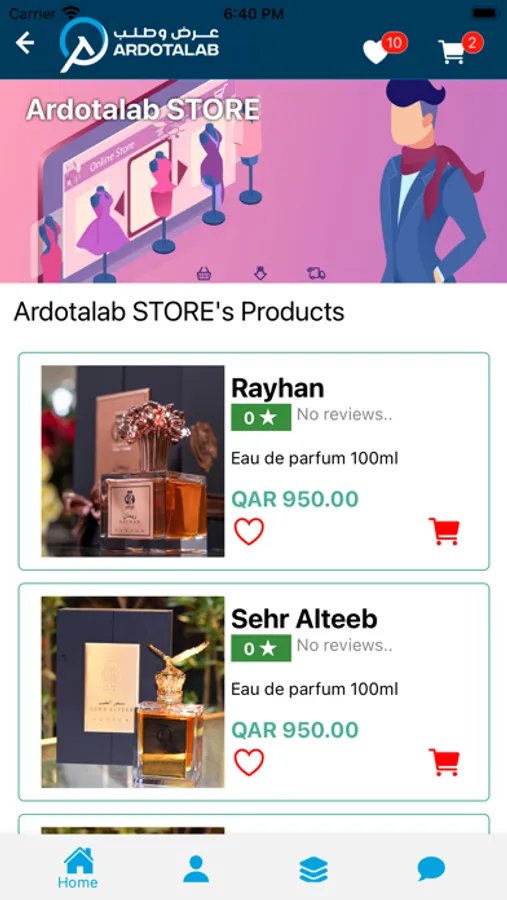
Task: Tap the back arrow in header
Action: [x=25, y=42]
